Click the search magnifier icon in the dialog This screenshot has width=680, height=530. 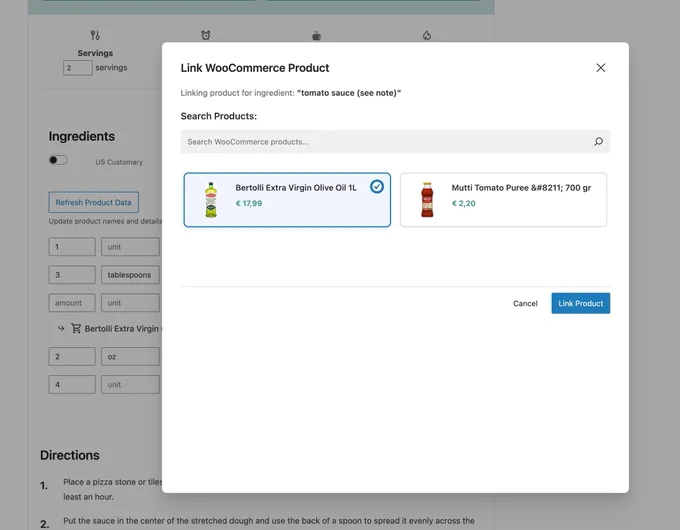click(598, 141)
